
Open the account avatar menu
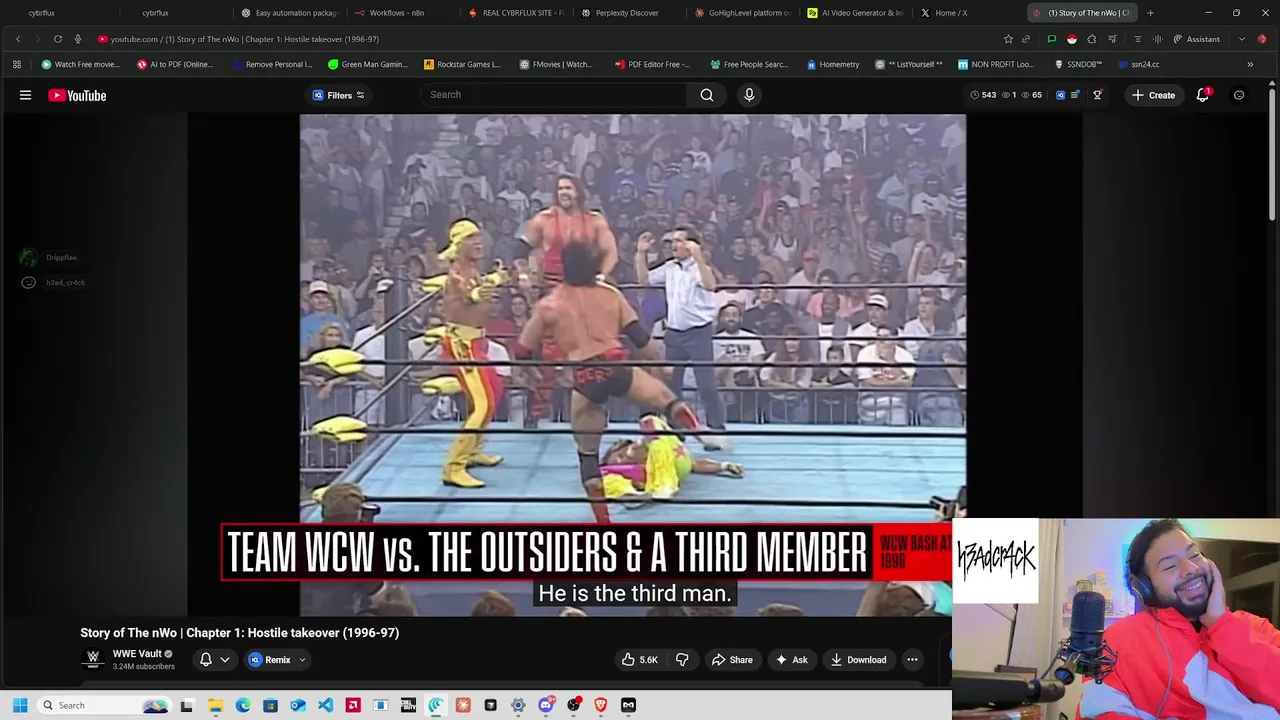pyautogui.click(x=1239, y=95)
